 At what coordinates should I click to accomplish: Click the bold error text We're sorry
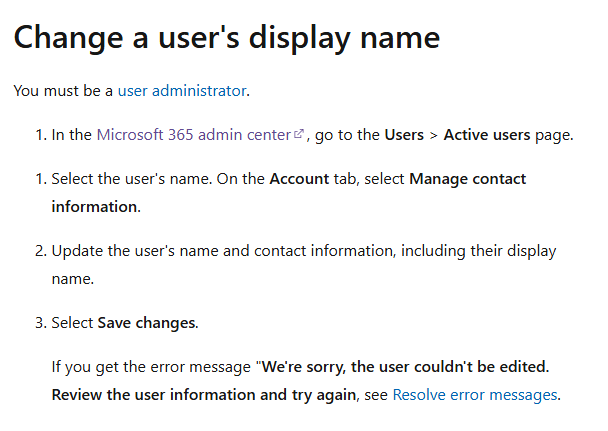(303, 367)
